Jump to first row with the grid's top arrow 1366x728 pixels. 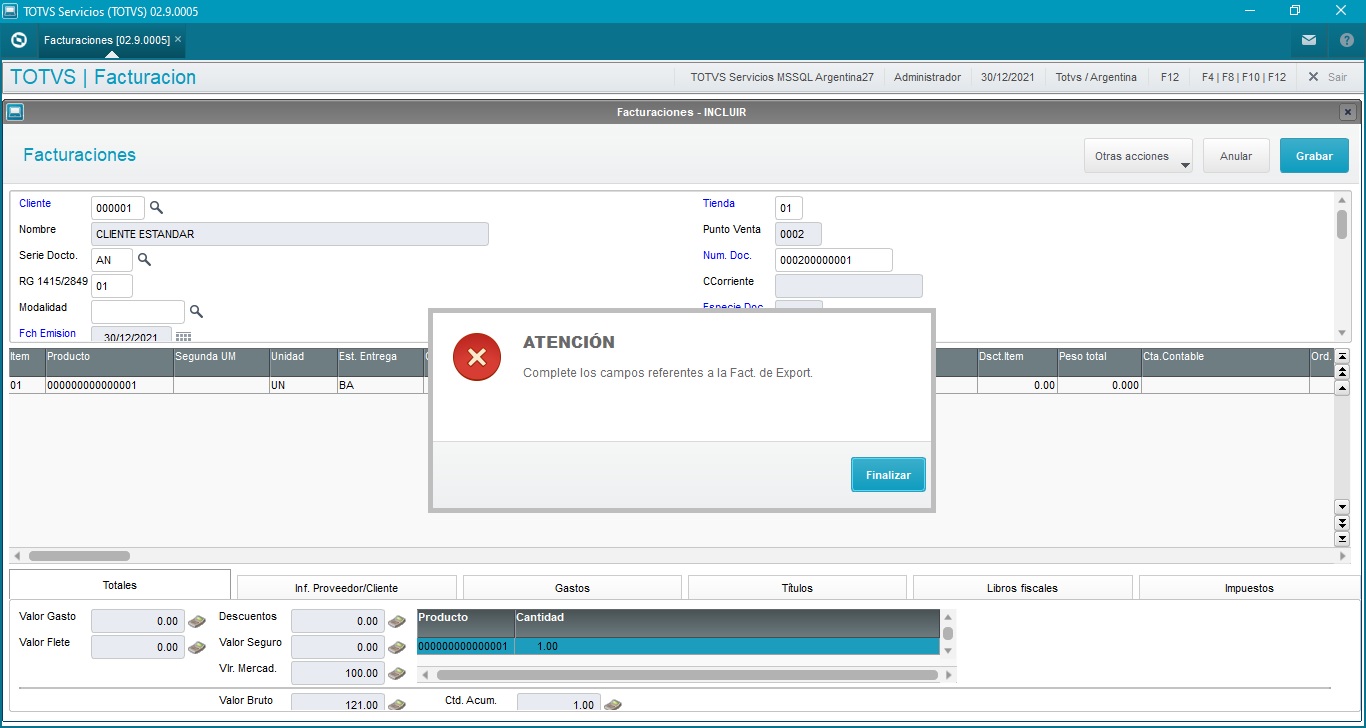point(1342,357)
